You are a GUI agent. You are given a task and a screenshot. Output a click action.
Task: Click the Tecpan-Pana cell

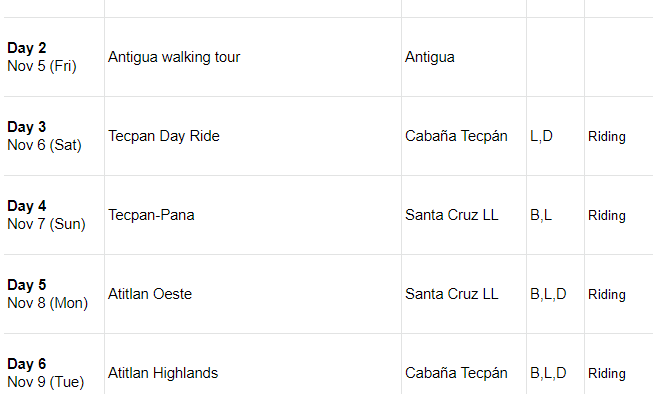click(253, 215)
